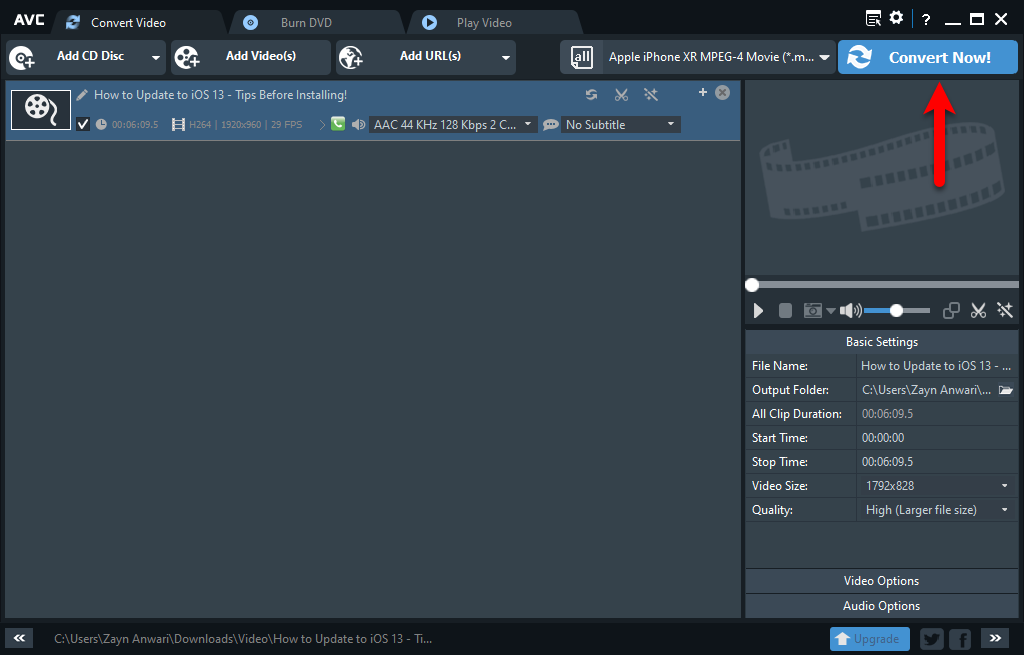The height and width of the screenshot is (655, 1024).
Task: Expand the Audio Options section
Action: (x=882, y=606)
